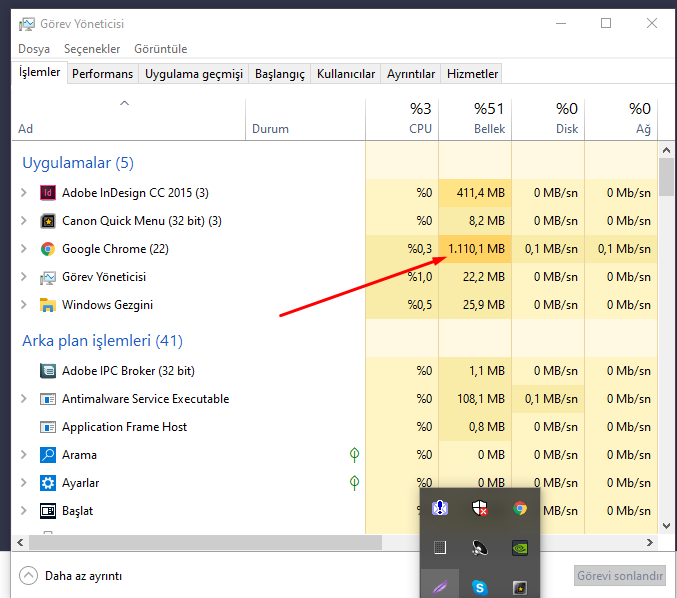Select the İşlemler tab
The image size is (677, 598).
pyautogui.click(x=39, y=72)
